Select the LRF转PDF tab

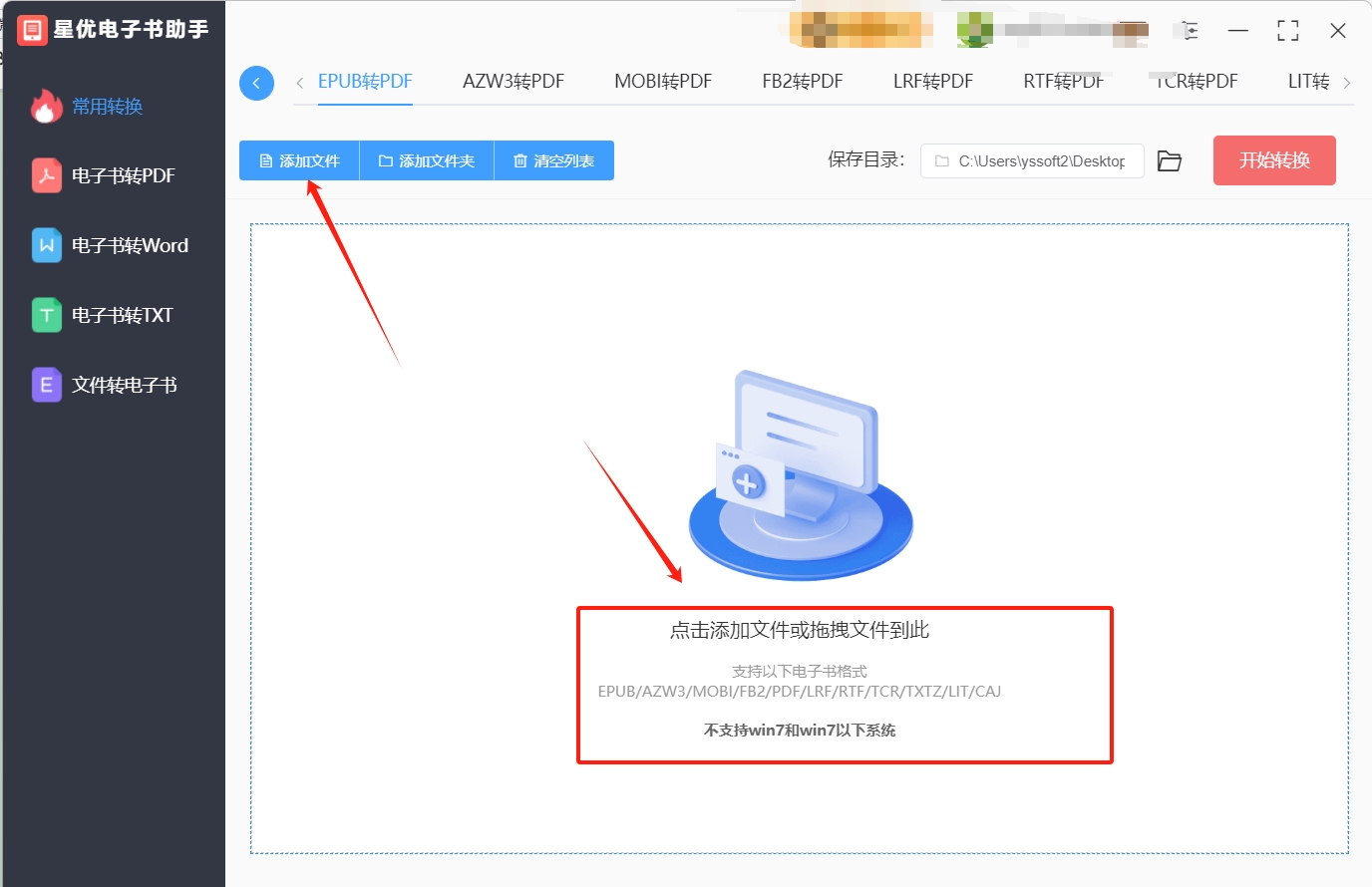coord(933,82)
